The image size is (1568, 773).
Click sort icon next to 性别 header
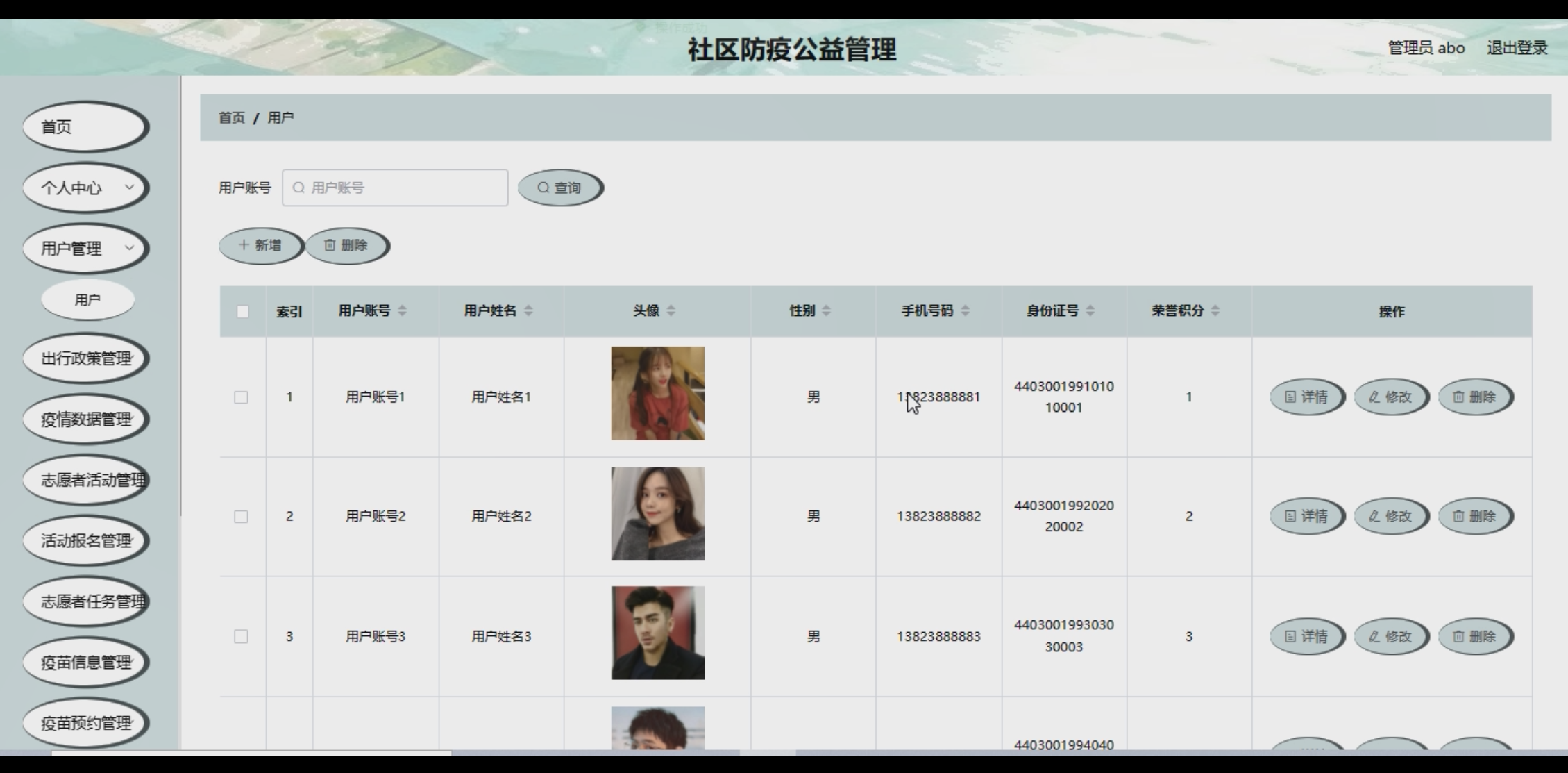tap(826, 310)
